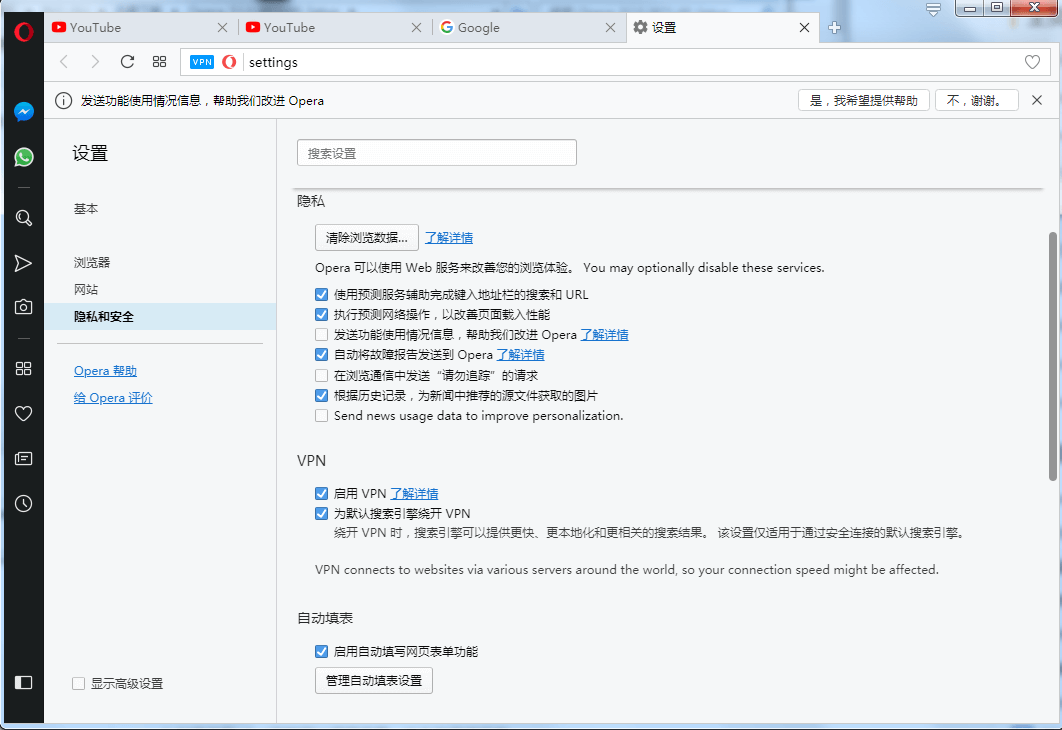This screenshot has width=1062, height=730.
Task: Open Speed Dial from the sidebar grid icon
Action: tap(24, 368)
